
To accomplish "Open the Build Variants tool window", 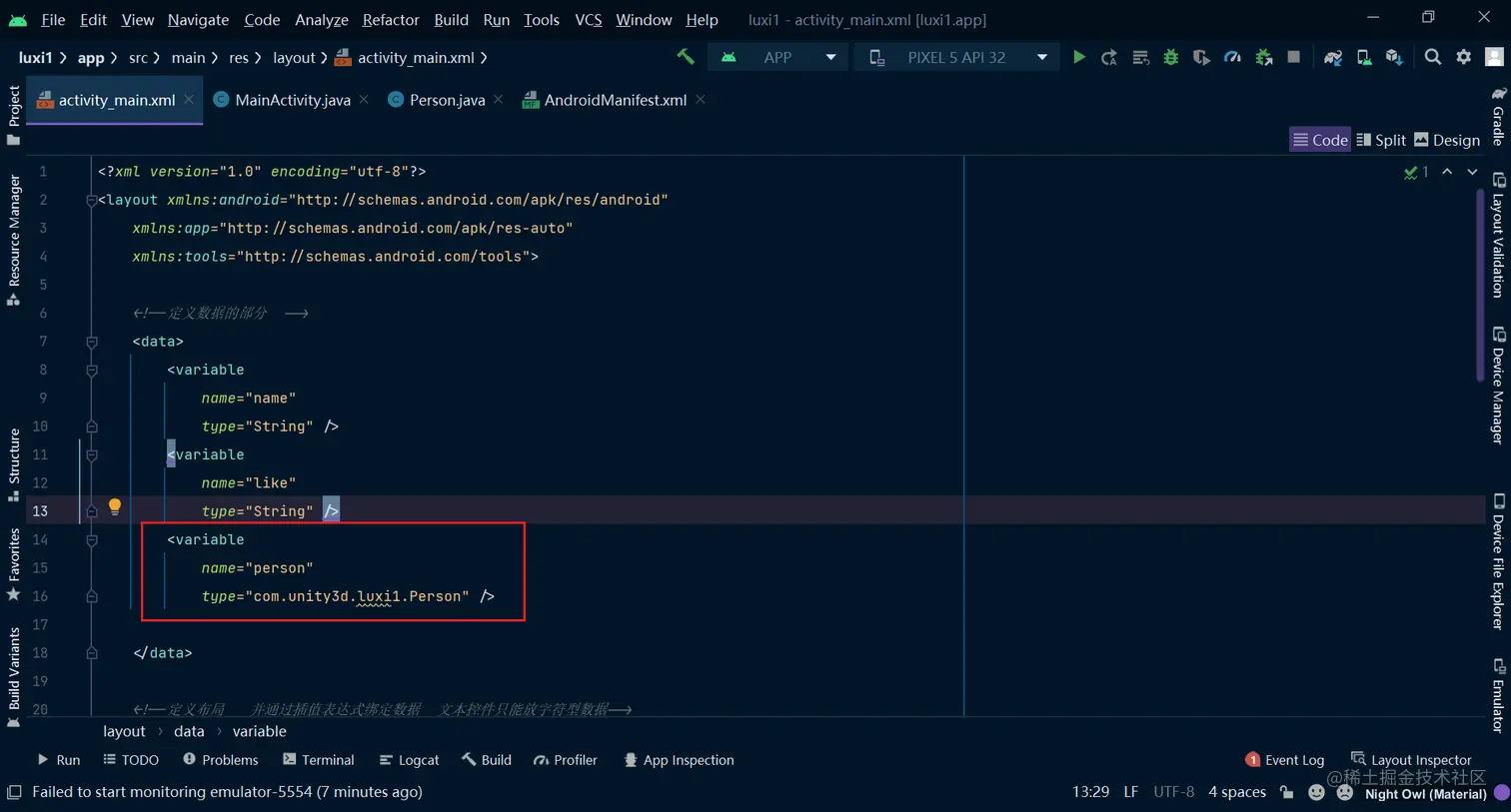I will coord(13,677).
